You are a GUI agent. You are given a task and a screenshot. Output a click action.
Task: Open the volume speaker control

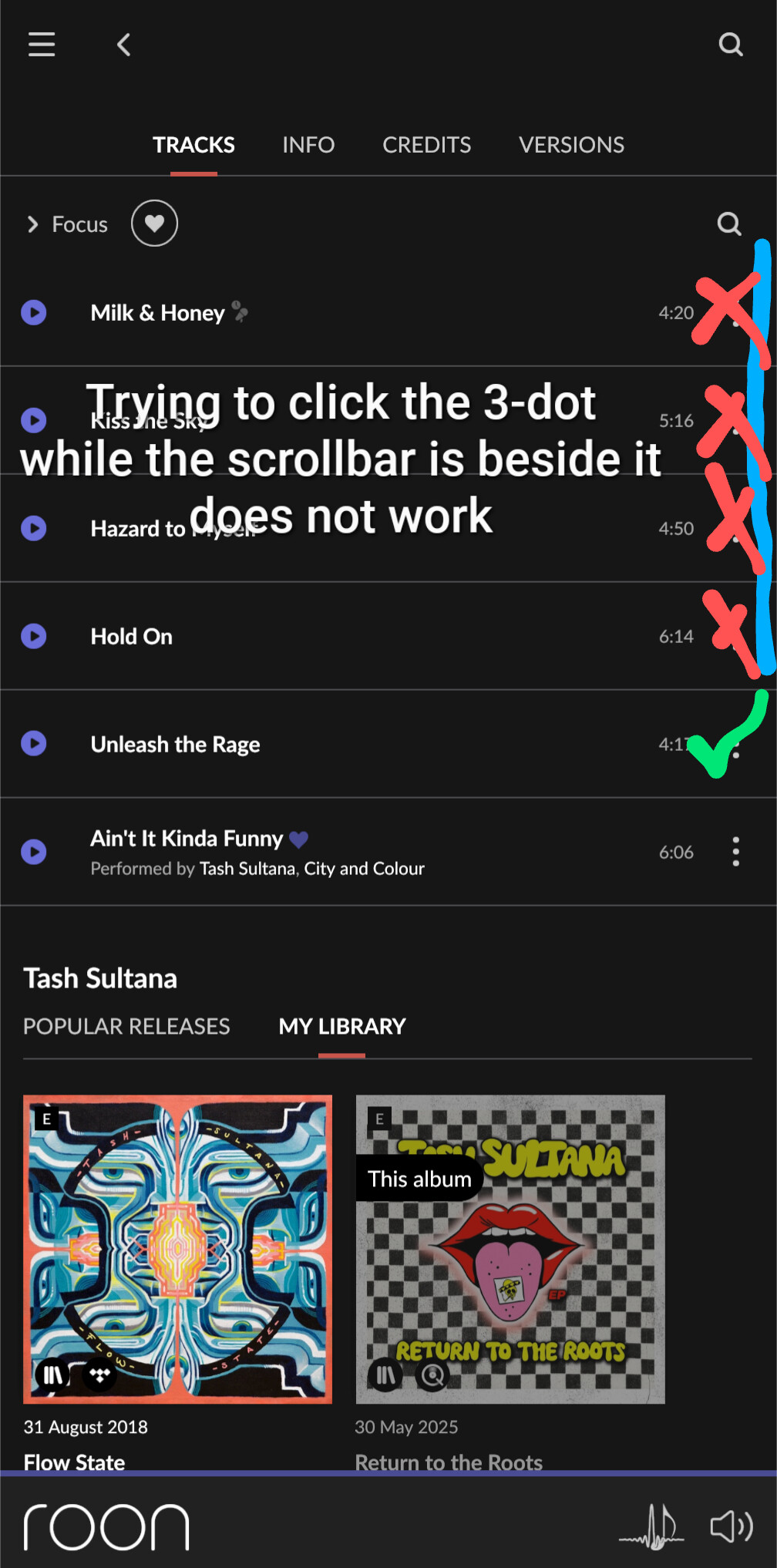pos(731,1526)
